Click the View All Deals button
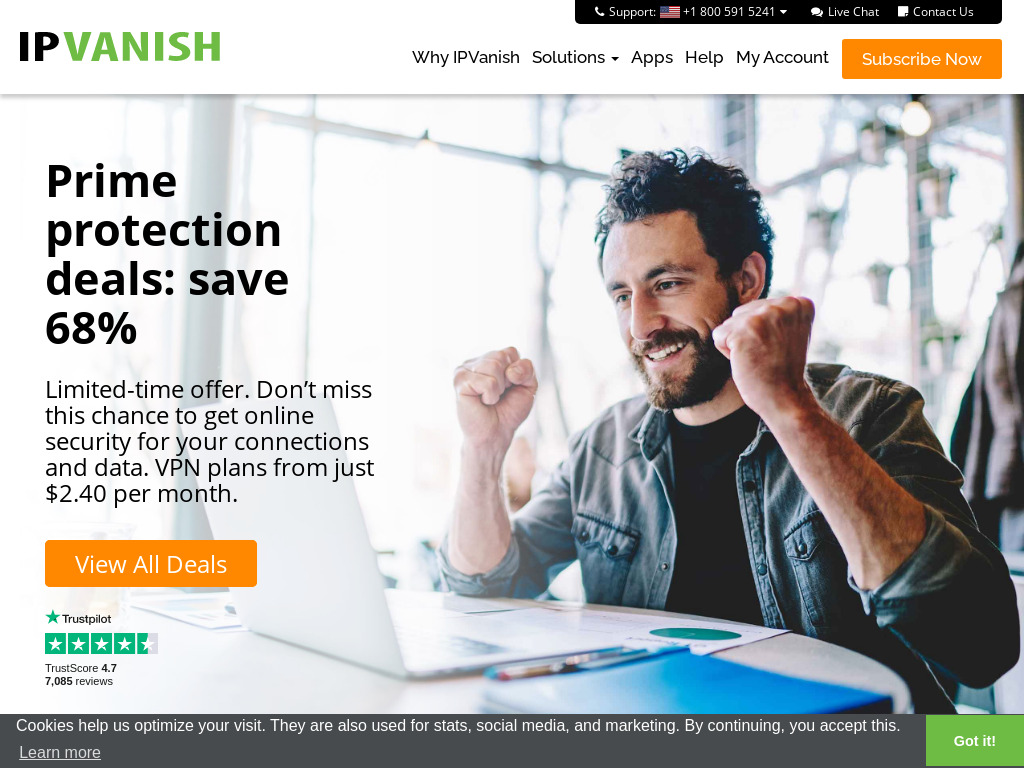The width and height of the screenshot is (1024, 768). coord(151,564)
